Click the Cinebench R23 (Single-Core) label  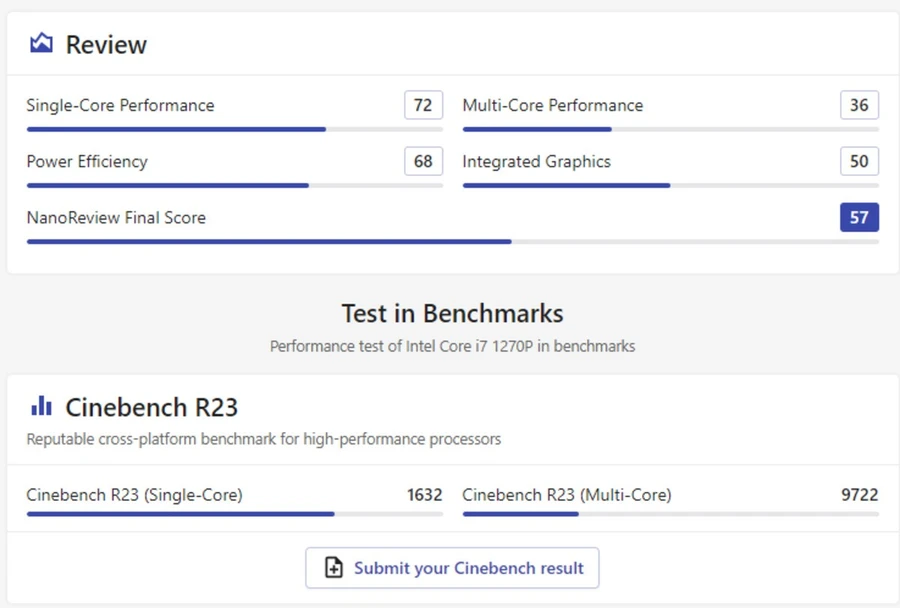tap(134, 495)
